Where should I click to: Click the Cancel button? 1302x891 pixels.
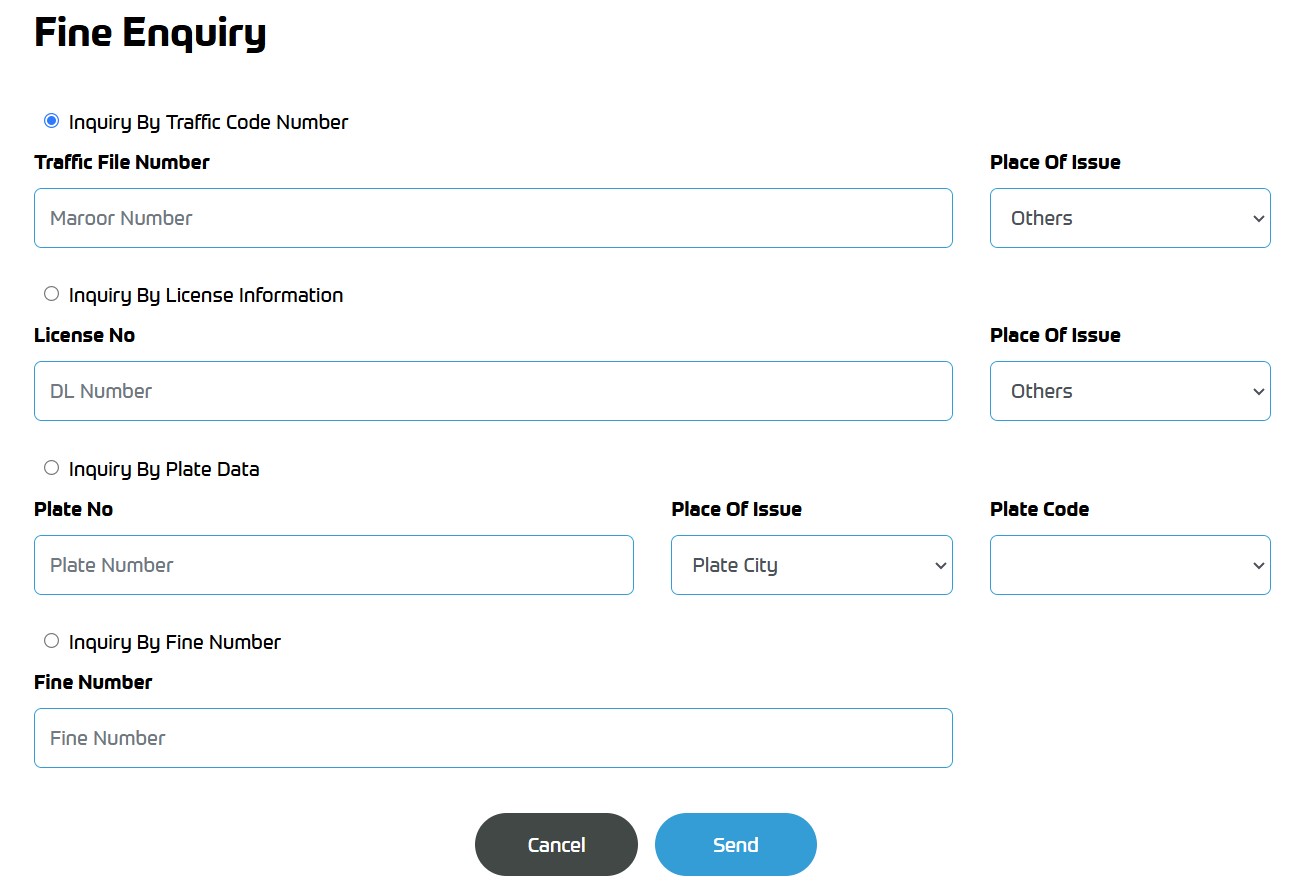tap(556, 845)
